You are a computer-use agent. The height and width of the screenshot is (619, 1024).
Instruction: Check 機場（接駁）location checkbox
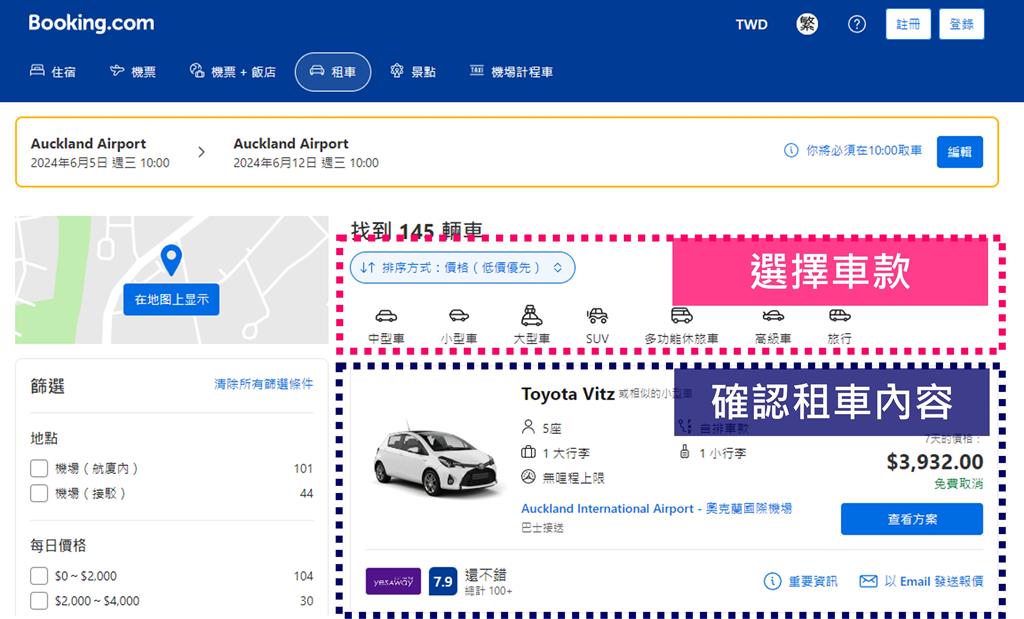39,493
